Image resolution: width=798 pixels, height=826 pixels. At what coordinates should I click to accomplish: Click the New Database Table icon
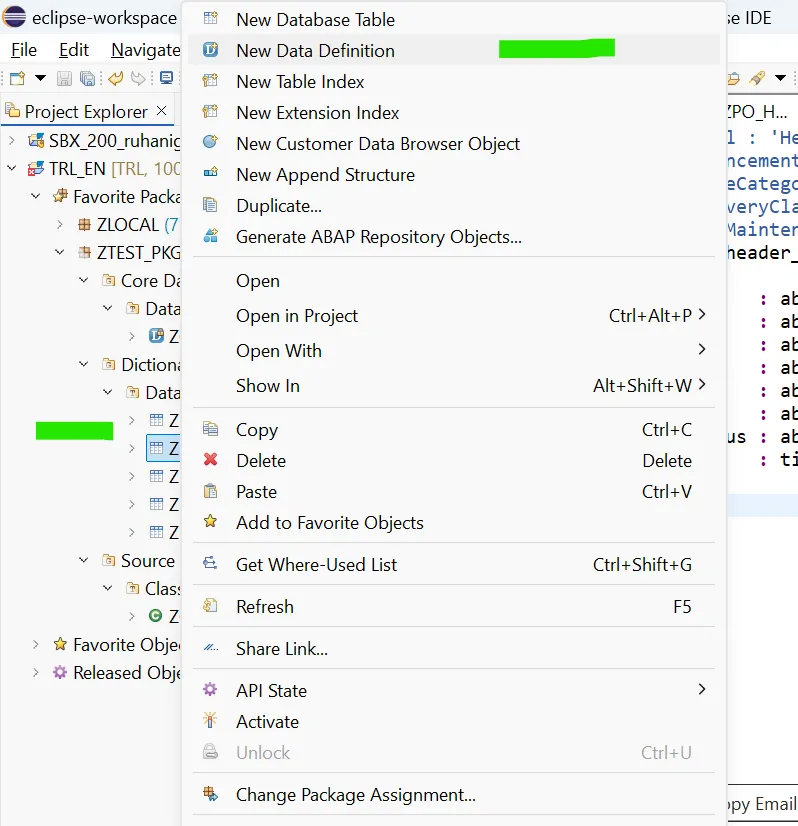213,19
